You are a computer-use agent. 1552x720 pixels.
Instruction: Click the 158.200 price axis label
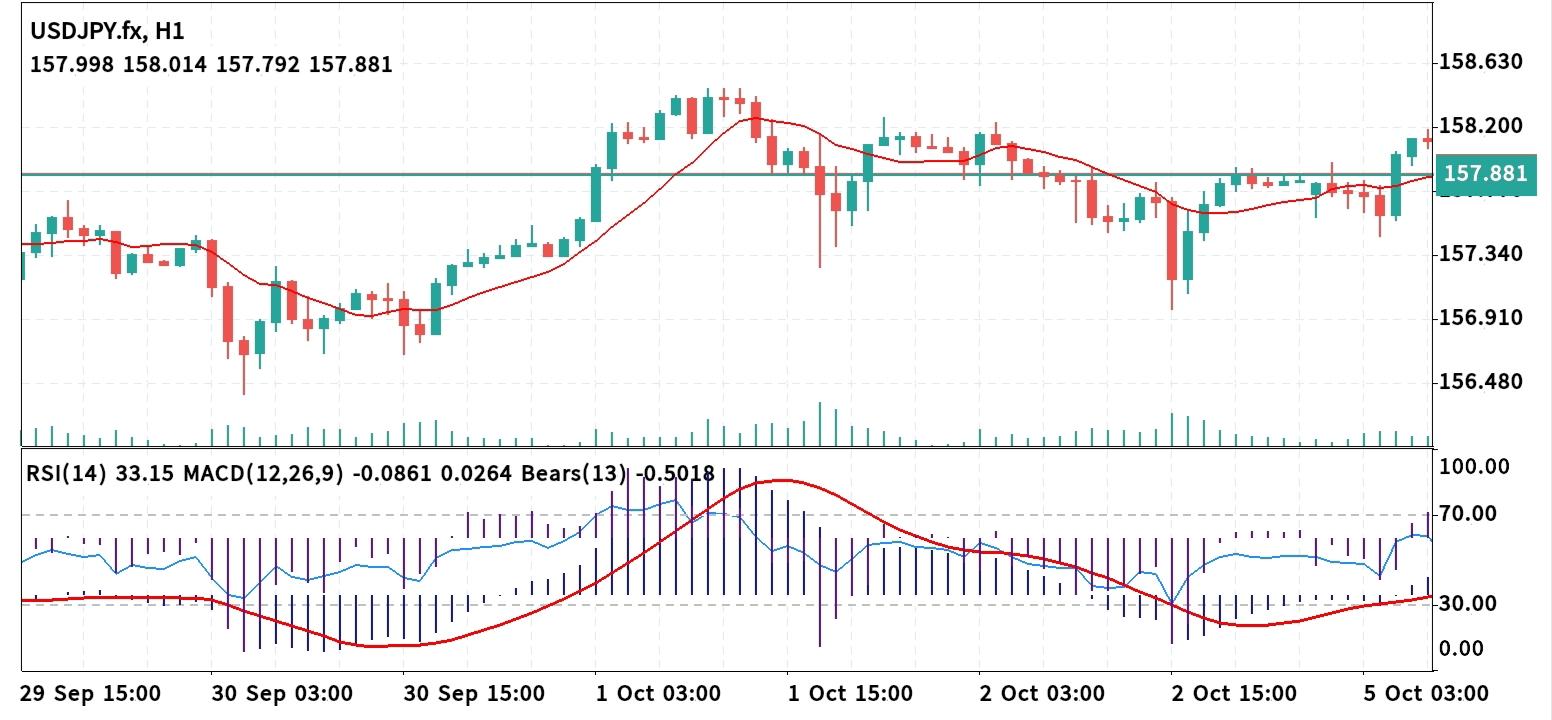[x=1480, y=126]
